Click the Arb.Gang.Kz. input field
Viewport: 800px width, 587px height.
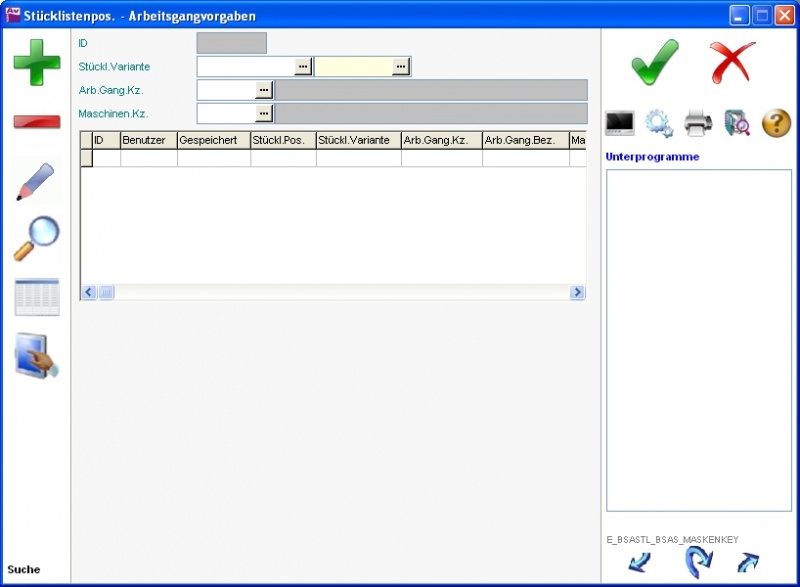[226, 90]
